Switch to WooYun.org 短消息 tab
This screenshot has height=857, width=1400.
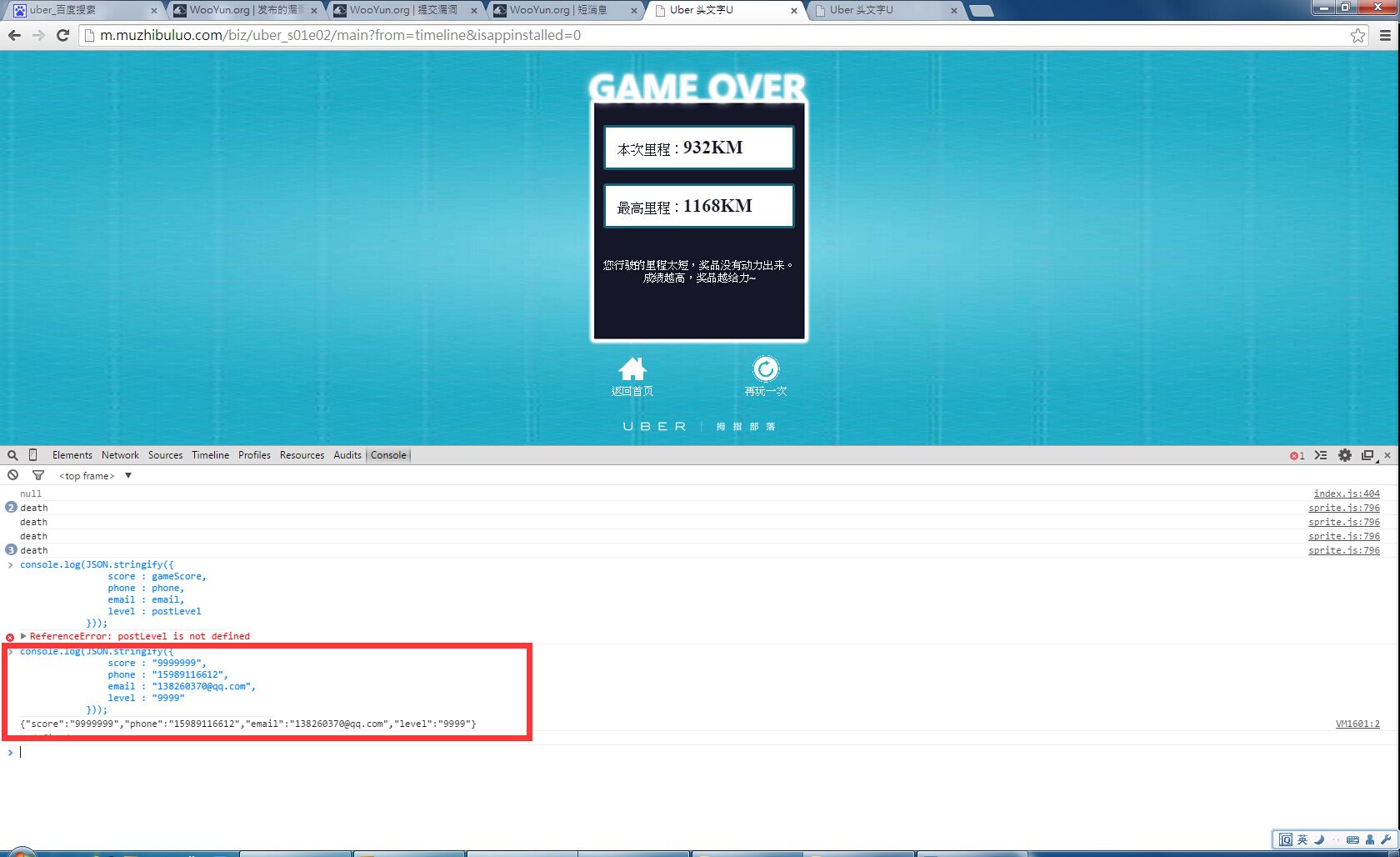[x=565, y=10]
